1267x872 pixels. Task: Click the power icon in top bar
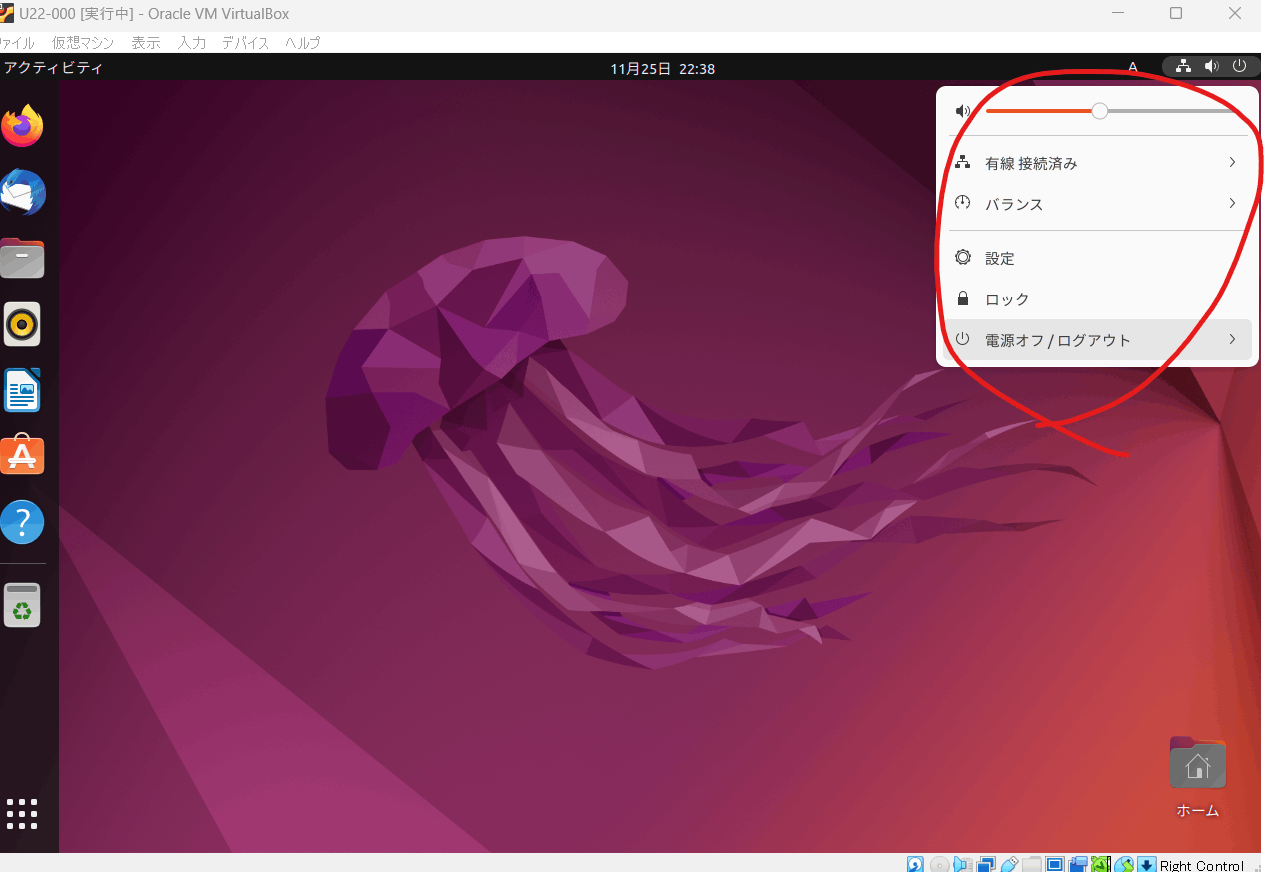(x=1239, y=67)
